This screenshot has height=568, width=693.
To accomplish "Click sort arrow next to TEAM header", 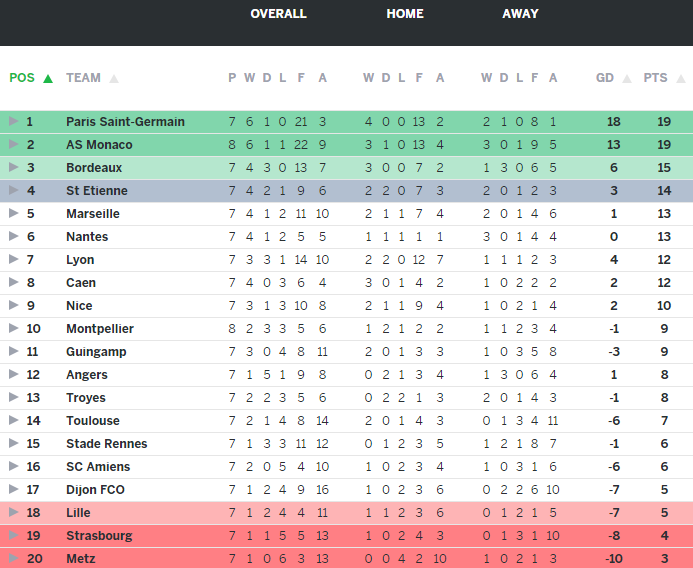I will click(x=114, y=78).
